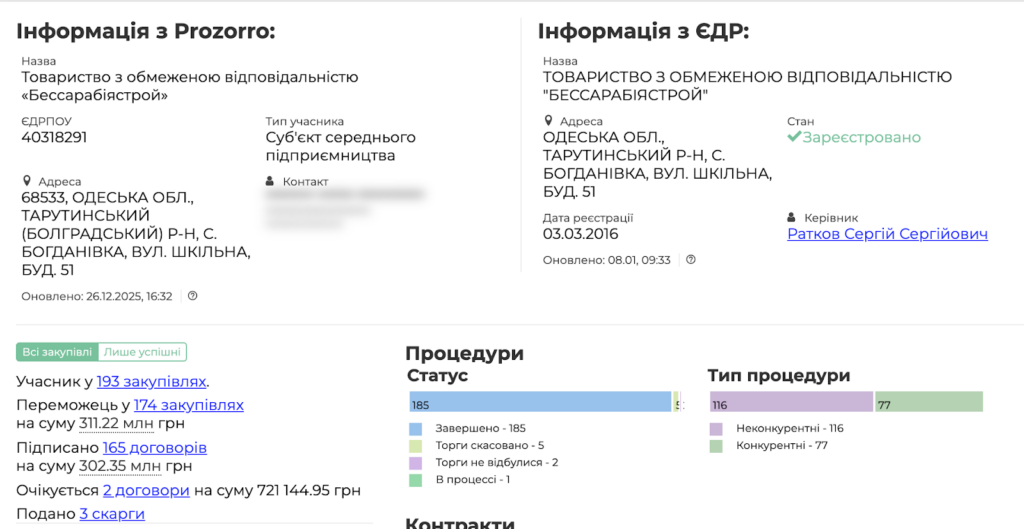Click person icon next to Керівник
The height and width of the screenshot is (529, 1024).
(x=792, y=218)
